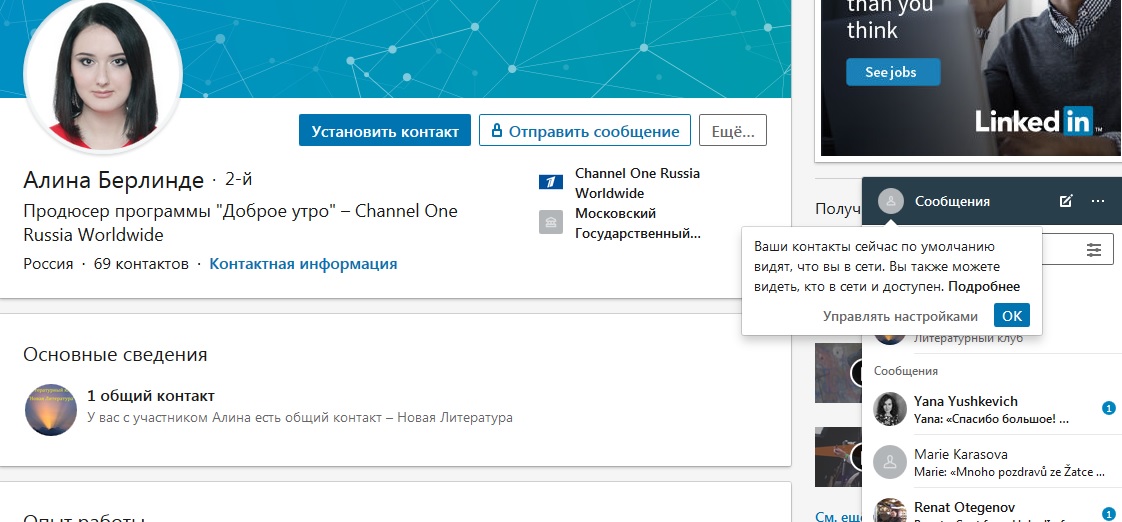
Task: Open messaging three-dot options menu
Action: click(1098, 201)
